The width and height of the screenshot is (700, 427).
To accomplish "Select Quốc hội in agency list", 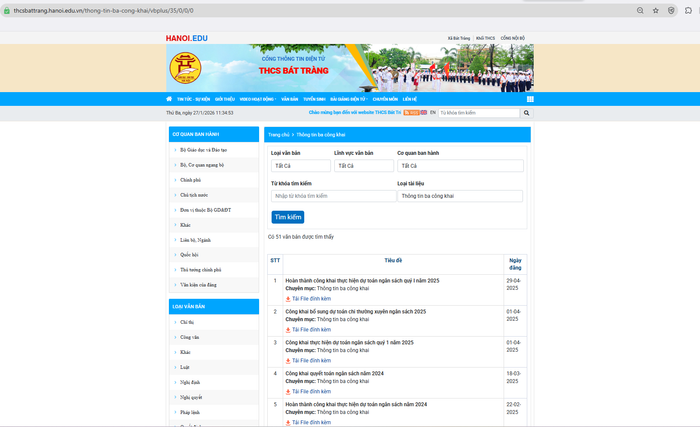I will click(189, 255).
